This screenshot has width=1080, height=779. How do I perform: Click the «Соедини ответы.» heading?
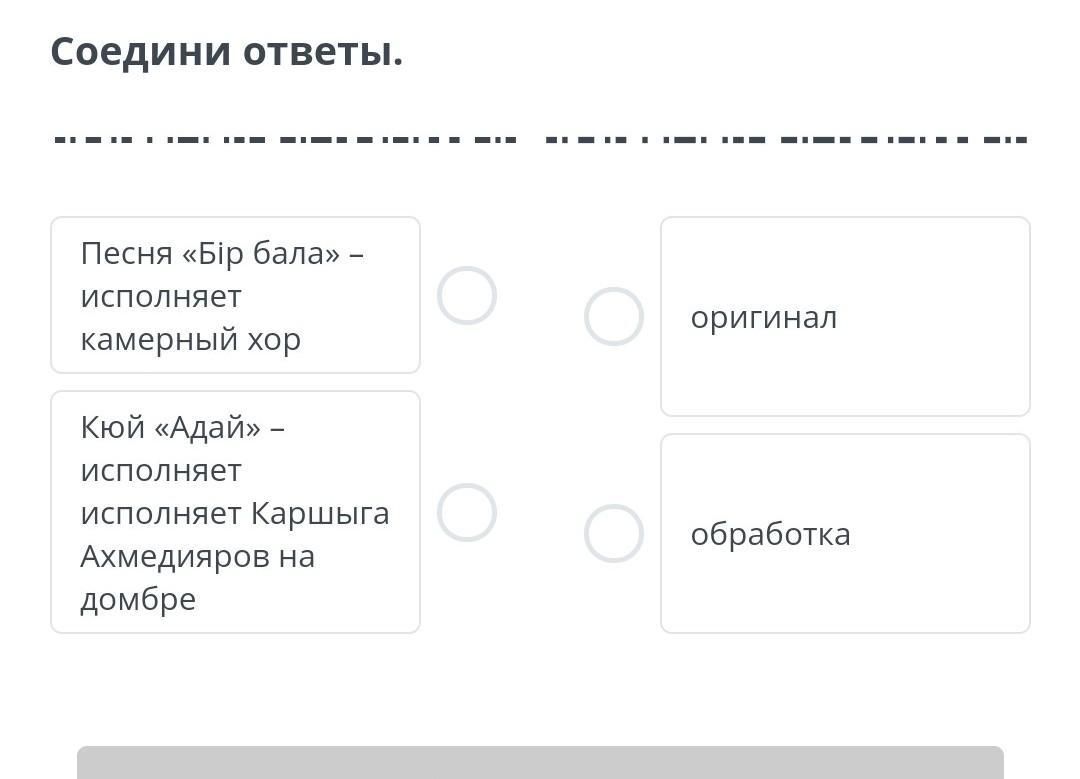pos(227,51)
